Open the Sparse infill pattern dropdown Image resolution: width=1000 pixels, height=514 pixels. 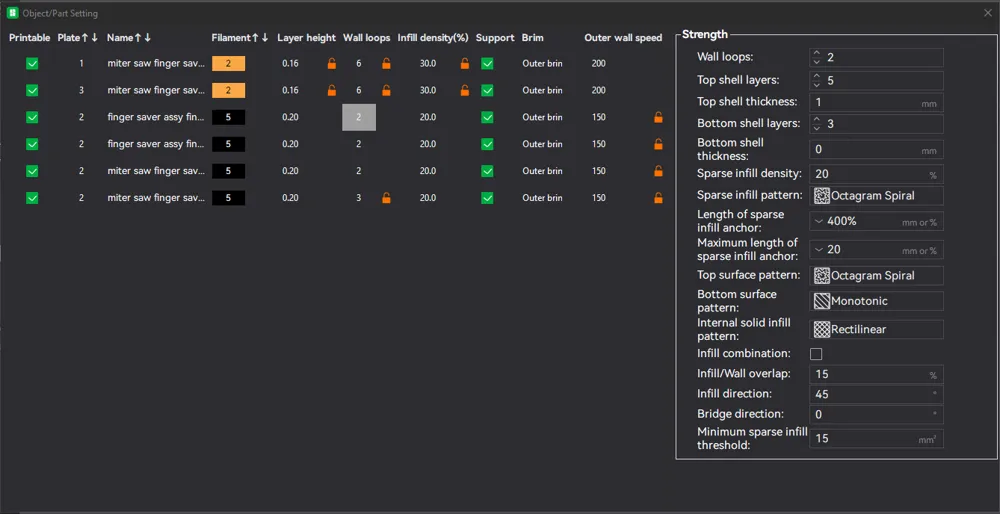click(876, 196)
